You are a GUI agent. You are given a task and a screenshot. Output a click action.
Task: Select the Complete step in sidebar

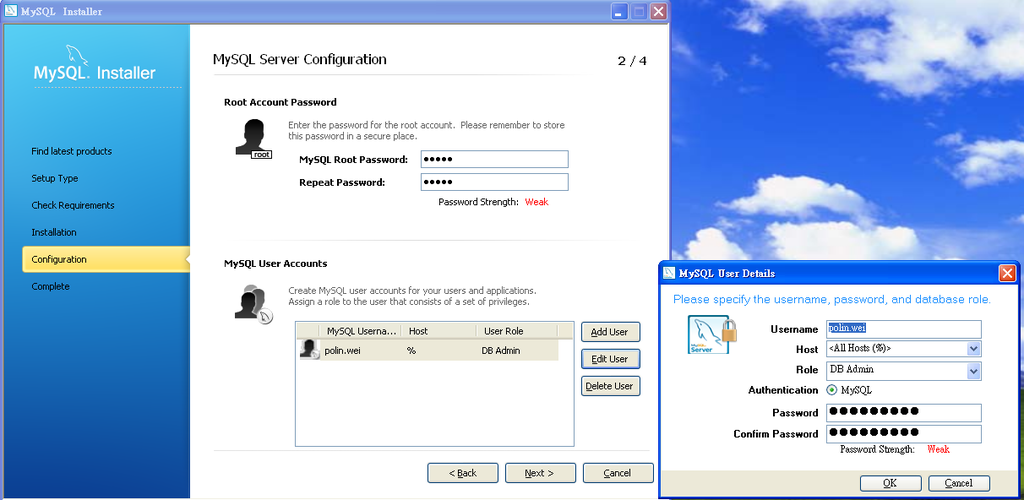50,287
